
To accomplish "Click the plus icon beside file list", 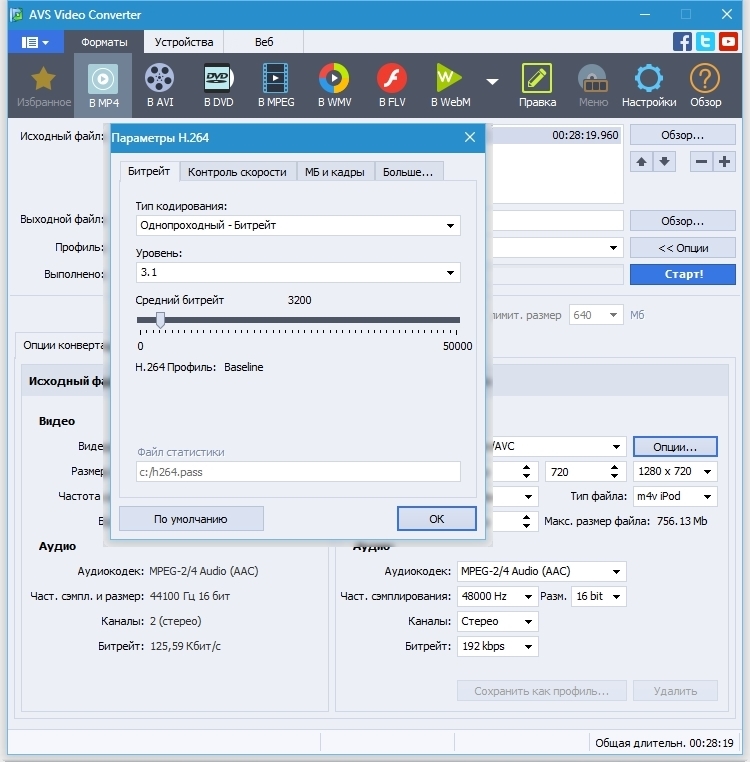I will 725,162.
